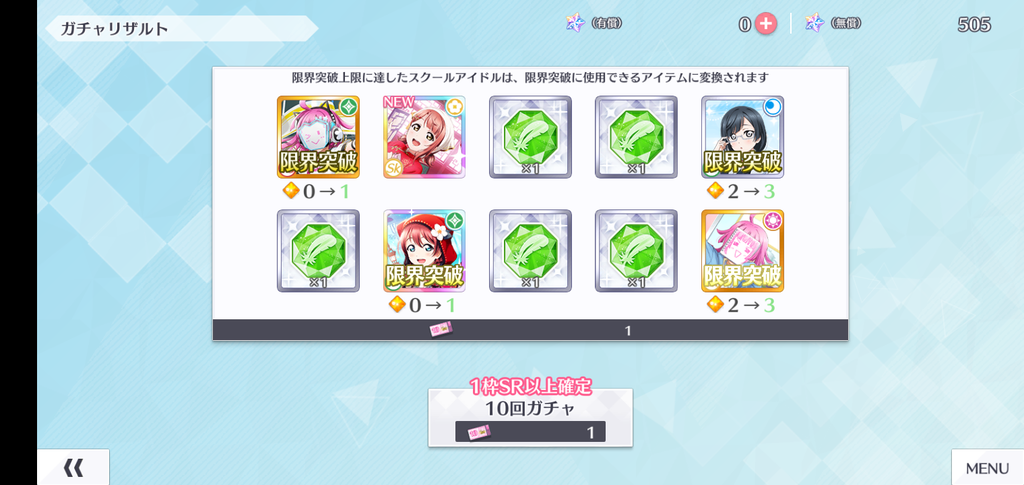Open the pink-haired robot-mask card, 0→1

coord(318,137)
